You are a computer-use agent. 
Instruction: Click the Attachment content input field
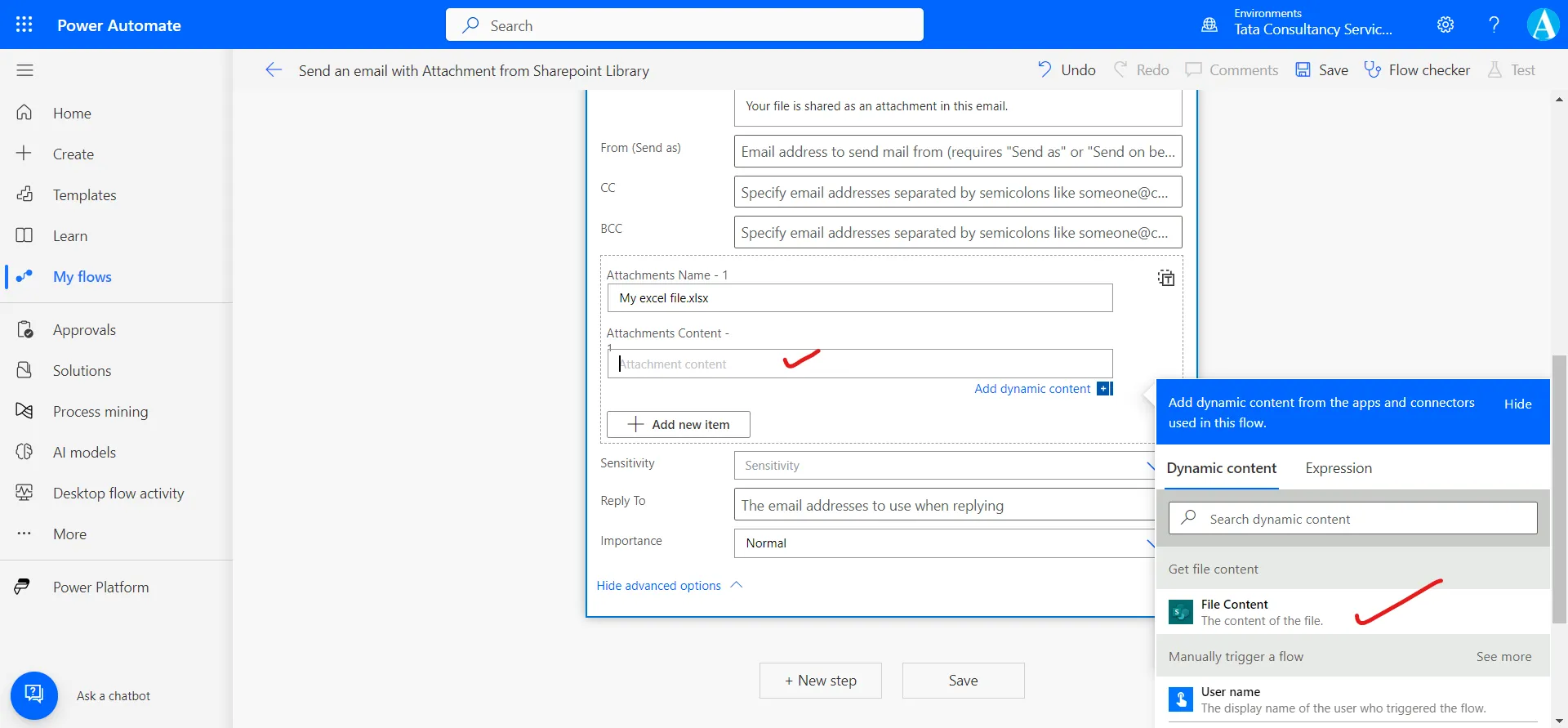(x=860, y=364)
